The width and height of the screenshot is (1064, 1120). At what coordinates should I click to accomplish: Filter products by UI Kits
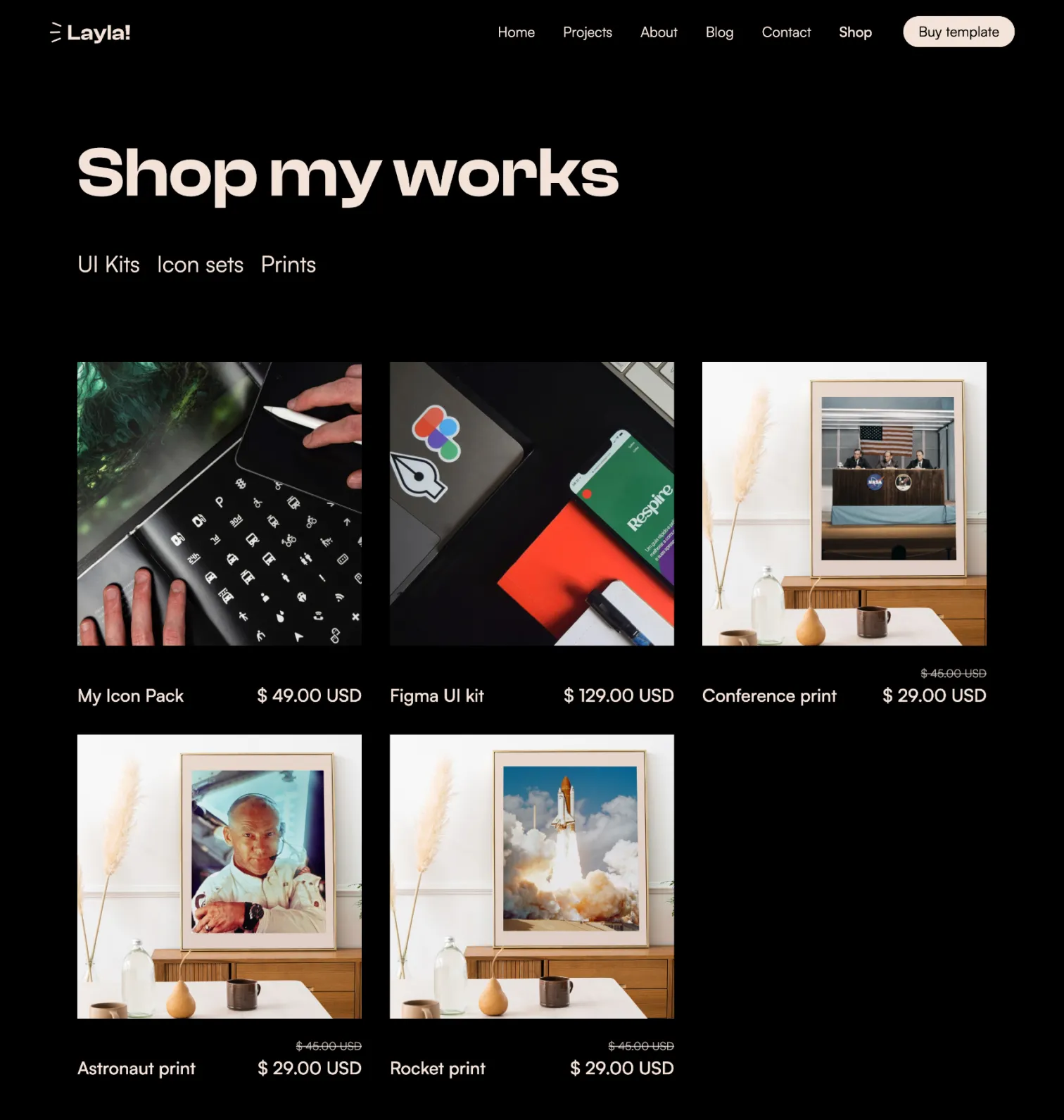pos(108,265)
